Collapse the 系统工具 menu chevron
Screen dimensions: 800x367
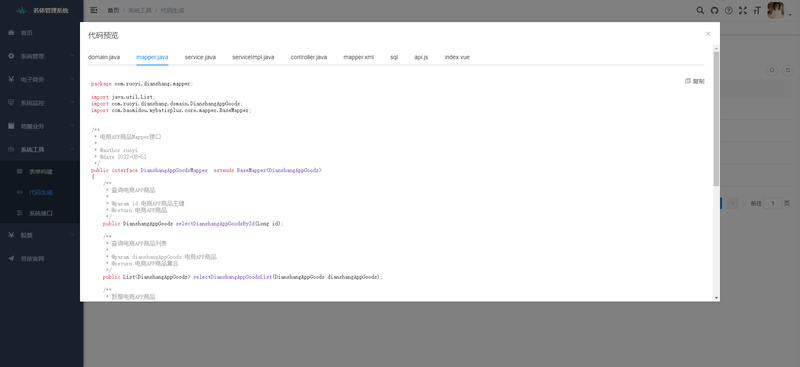tap(72, 149)
